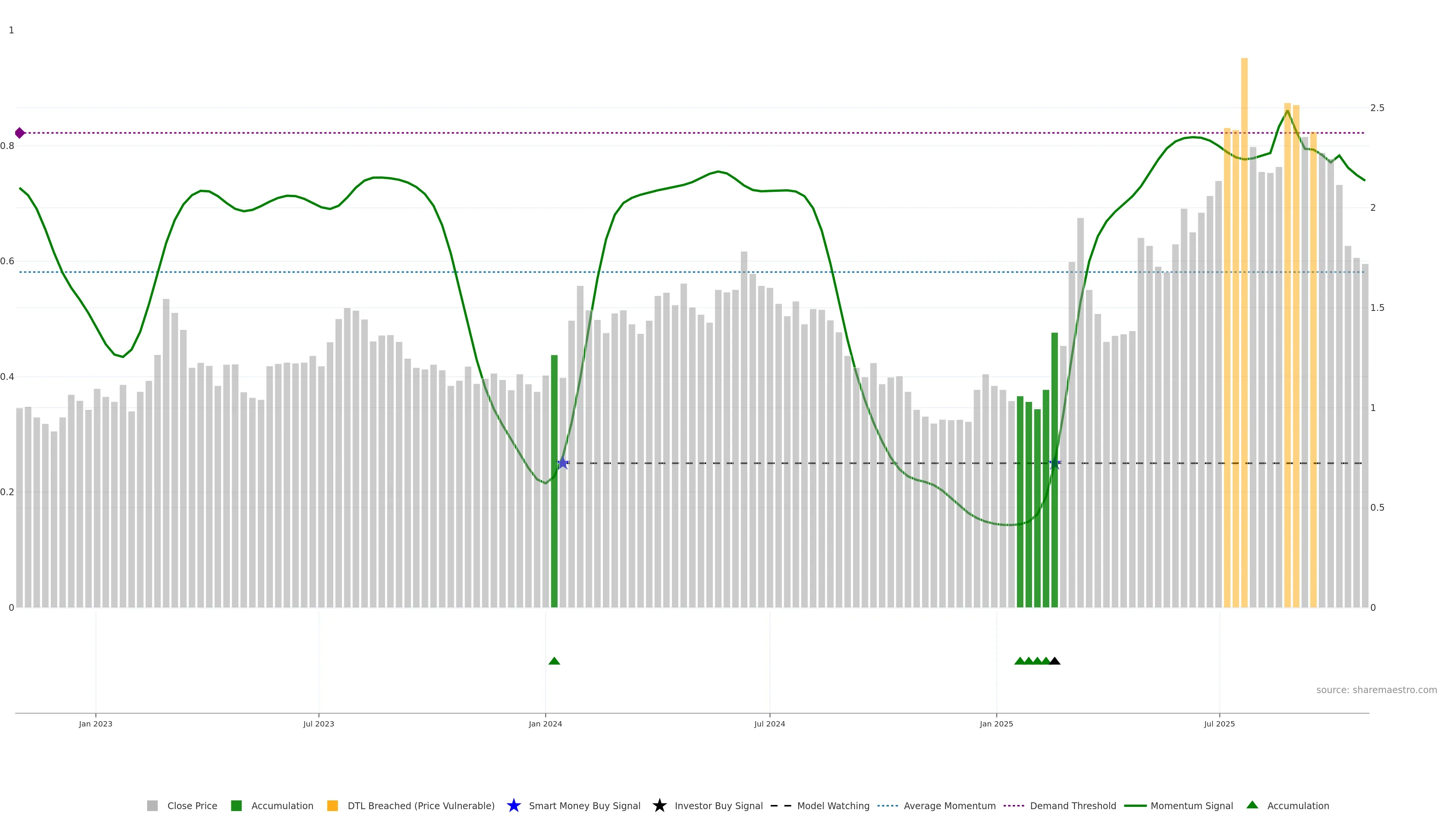Click the blue star near Jan 2024
Viewport: 1456px width, 819px height.
563,463
